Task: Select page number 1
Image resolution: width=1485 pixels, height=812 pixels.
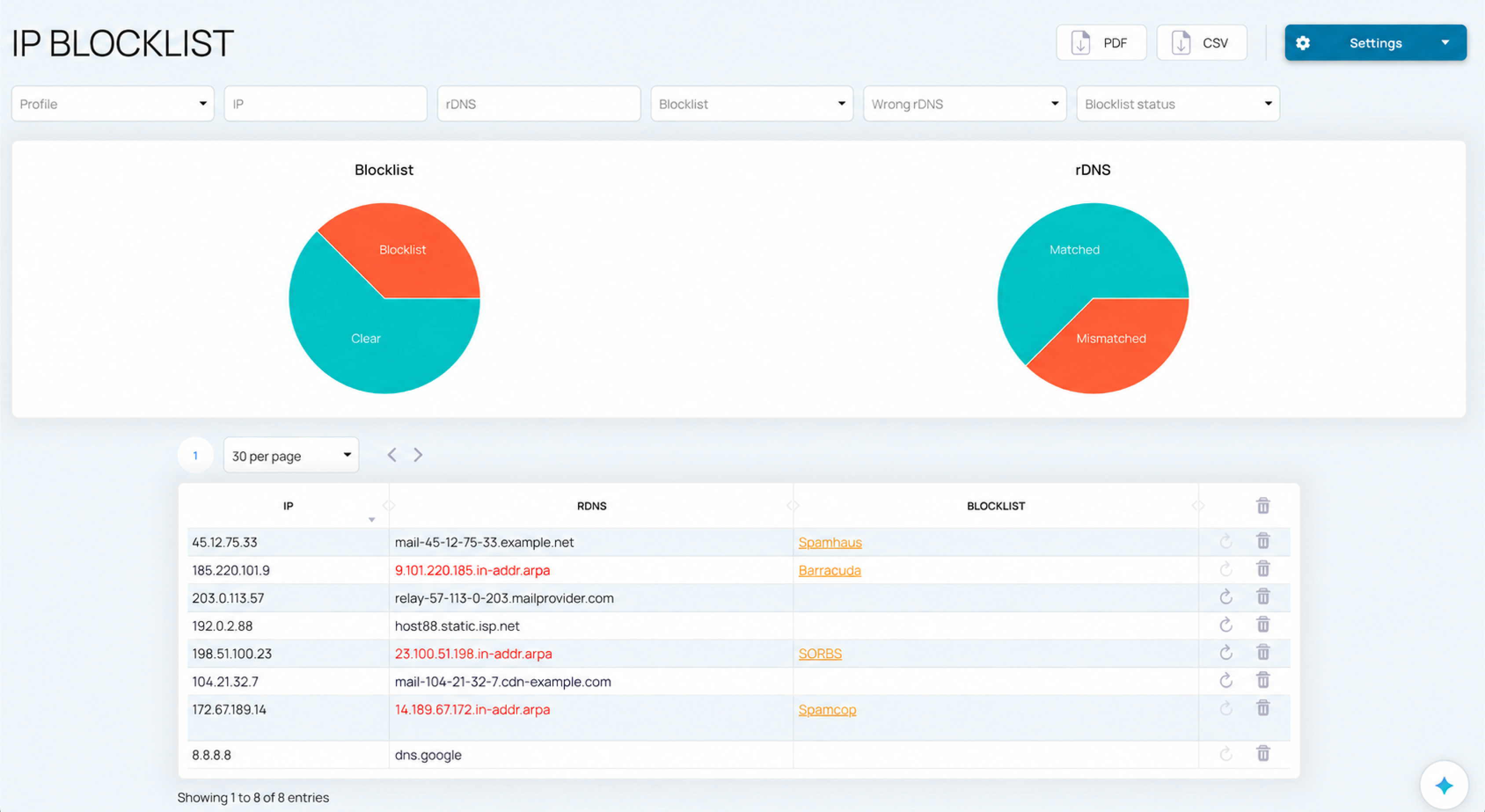Action: pos(195,455)
